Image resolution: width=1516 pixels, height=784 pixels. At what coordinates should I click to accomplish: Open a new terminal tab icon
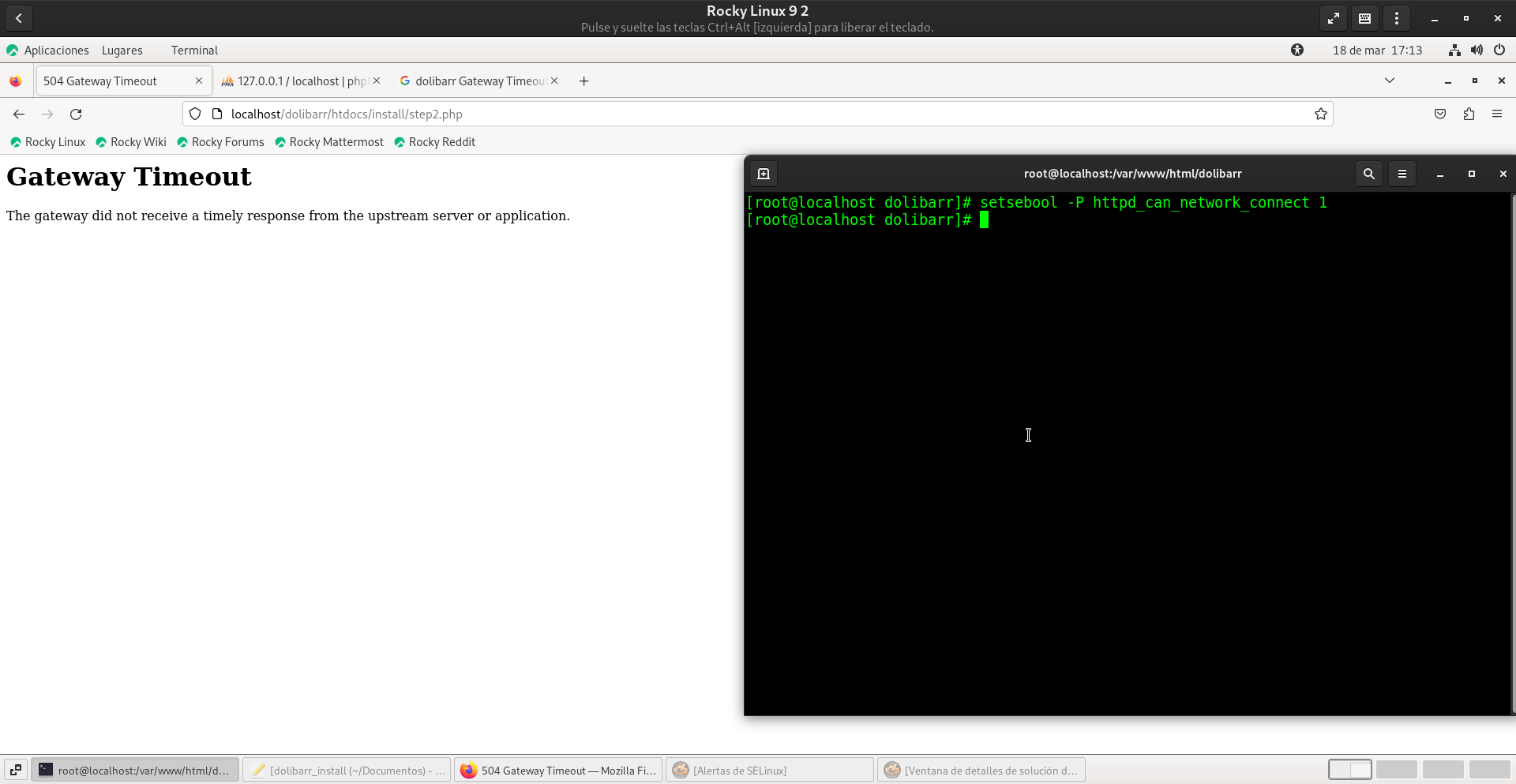(x=764, y=174)
